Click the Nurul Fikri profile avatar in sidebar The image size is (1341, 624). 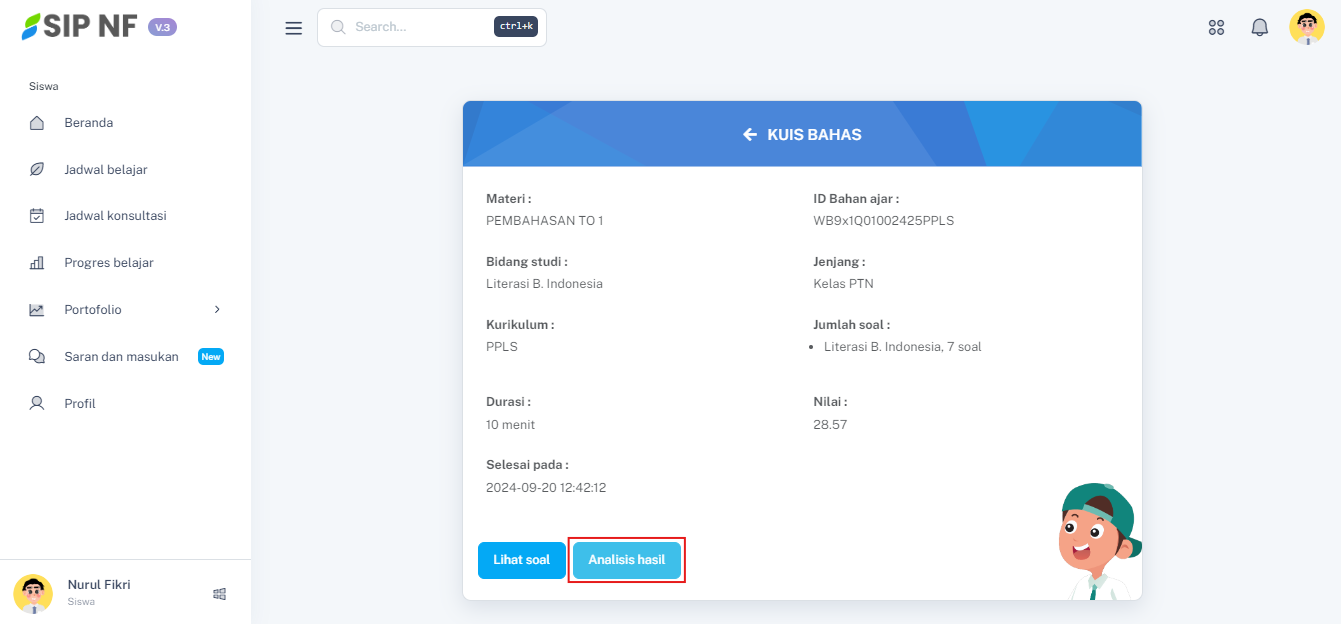coord(33,593)
